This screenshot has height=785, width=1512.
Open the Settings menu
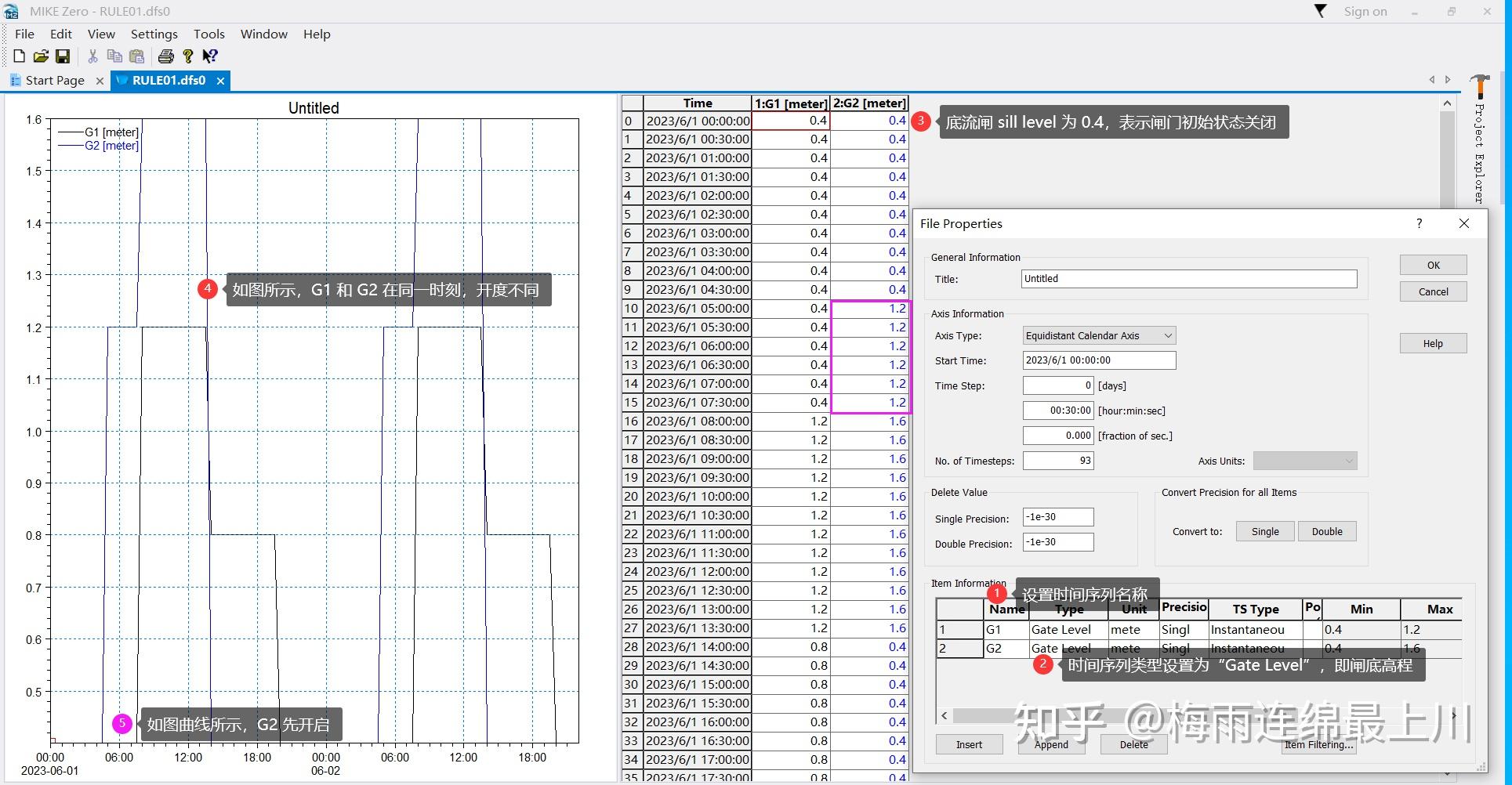point(154,34)
